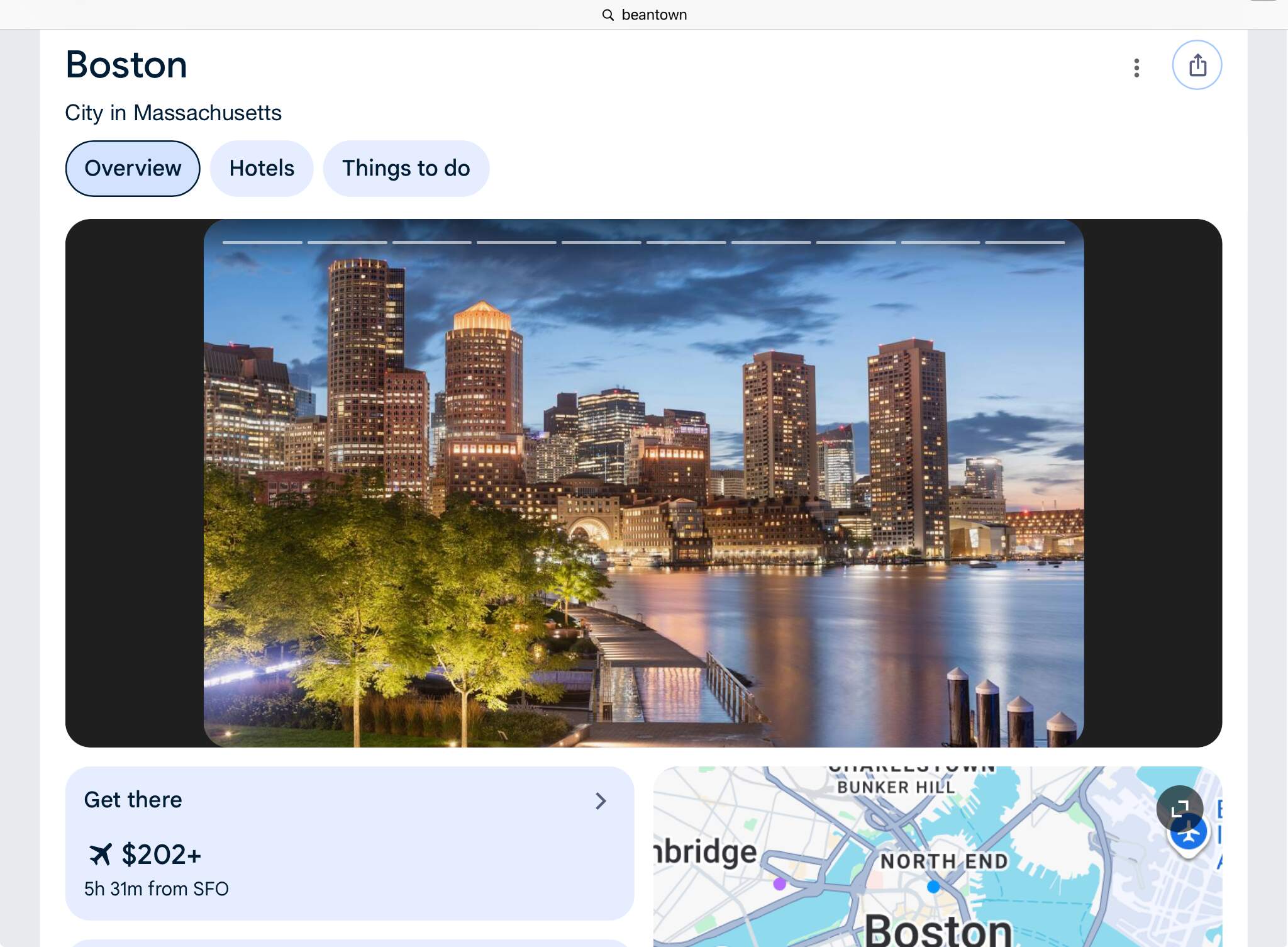Switch to the Hotels tab
The image size is (1288, 947).
(x=262, y=169)
